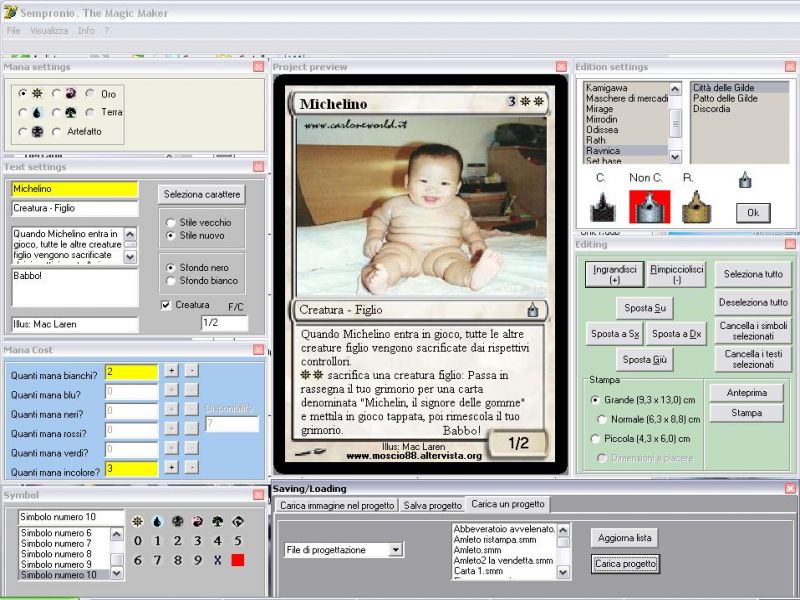The width and height of the screenshot is (800, 600).
Task: Pick the X mana symbol
Action: [218, 560]
